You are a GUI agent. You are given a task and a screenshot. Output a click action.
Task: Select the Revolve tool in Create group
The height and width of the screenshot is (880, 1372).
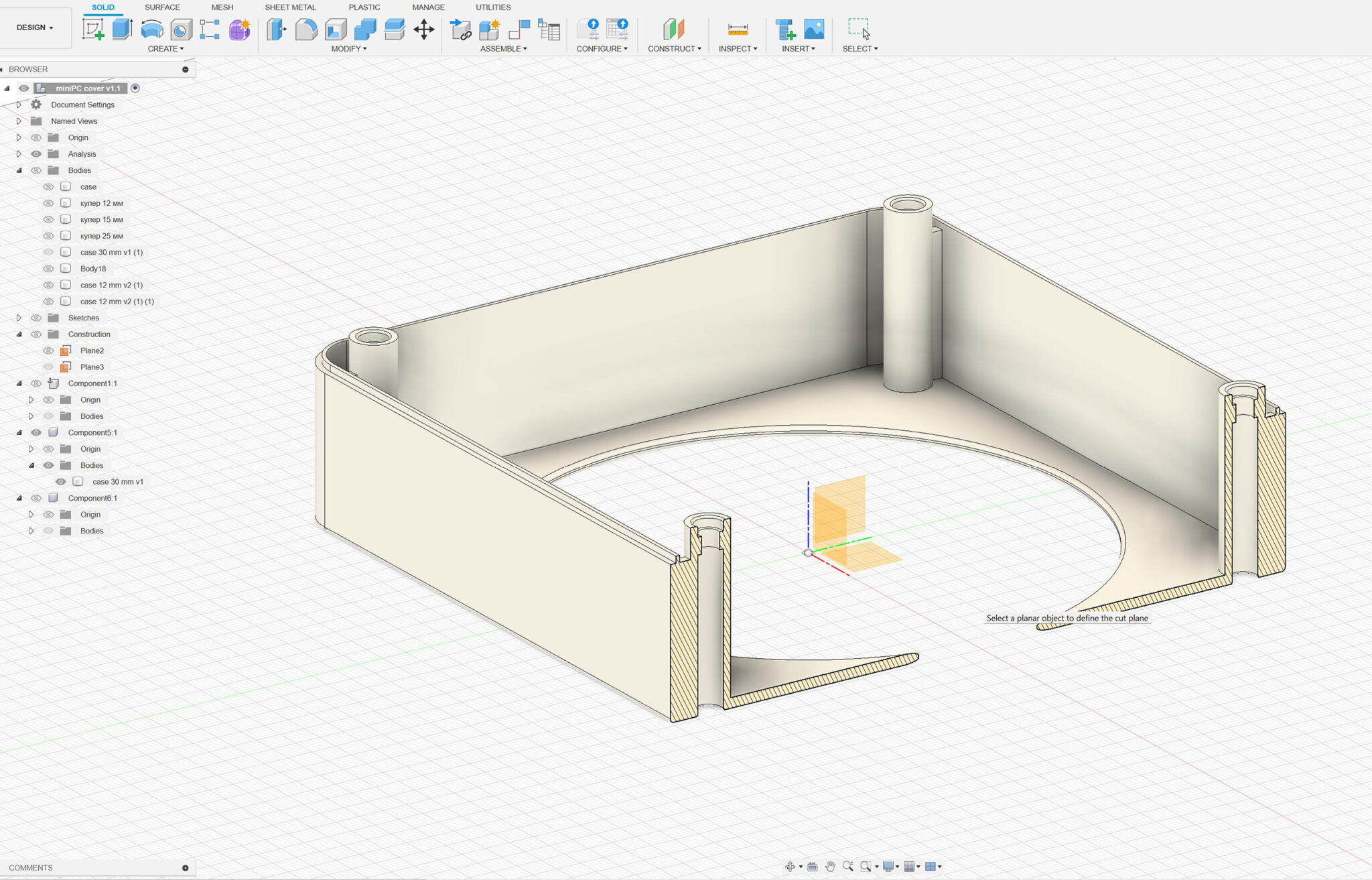(x=152, y=29)
